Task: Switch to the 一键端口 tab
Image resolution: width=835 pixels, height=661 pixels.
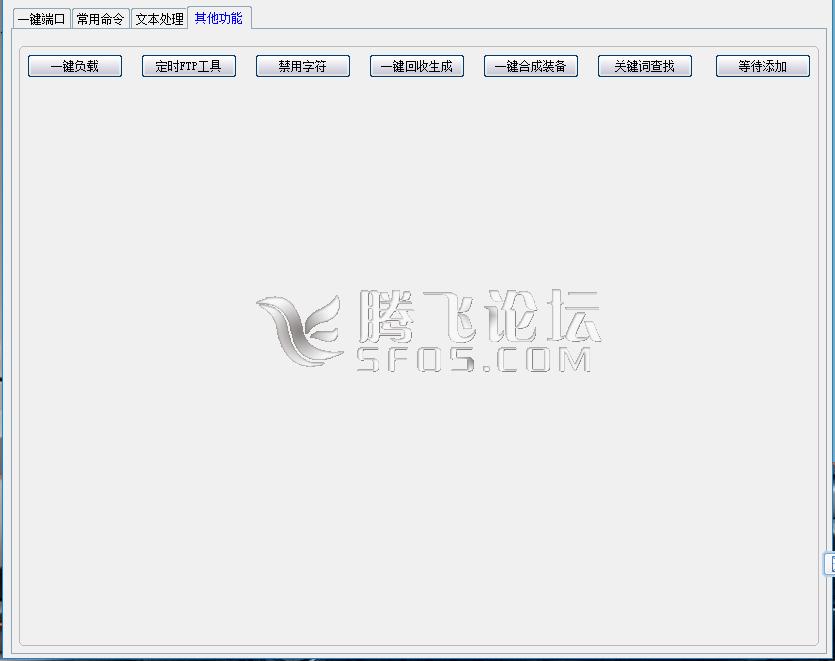Action: 42,19
